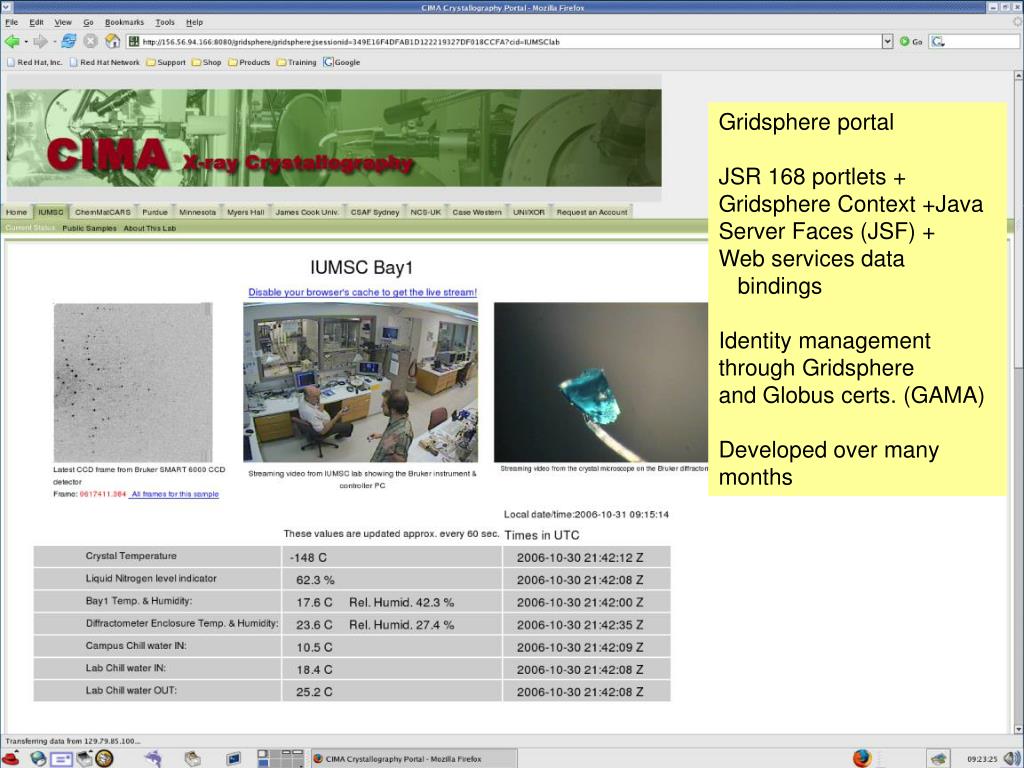
Task: Click the crystal microscope video image
Action: [x=601, y=382]
